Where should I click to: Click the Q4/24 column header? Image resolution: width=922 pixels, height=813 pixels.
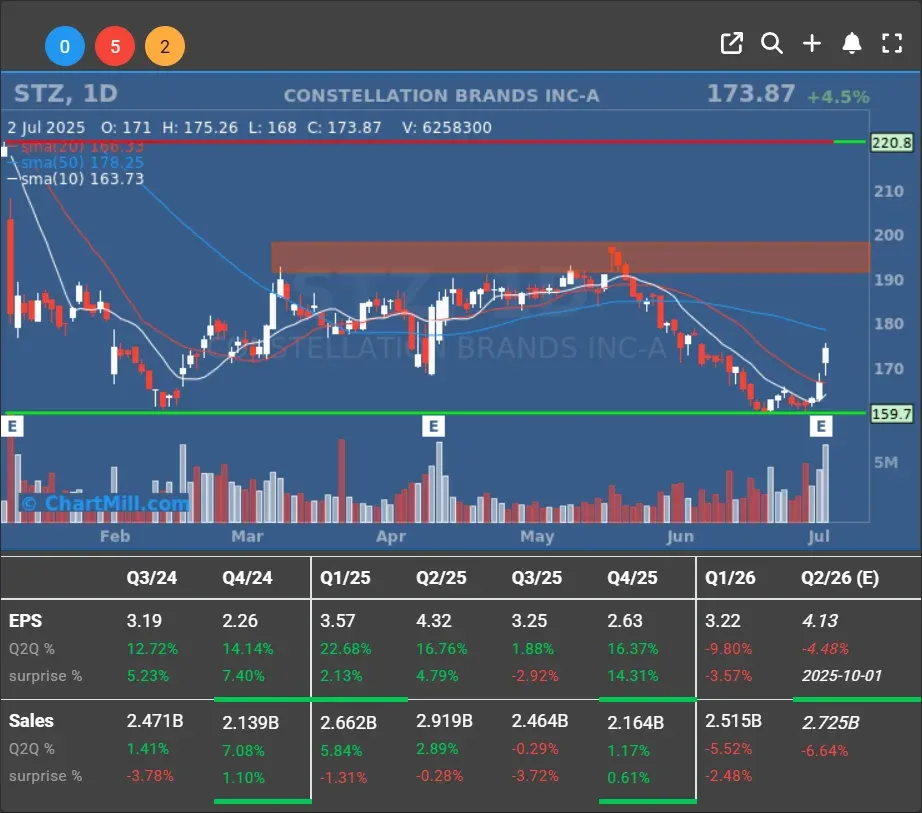[x=248, y=578]
